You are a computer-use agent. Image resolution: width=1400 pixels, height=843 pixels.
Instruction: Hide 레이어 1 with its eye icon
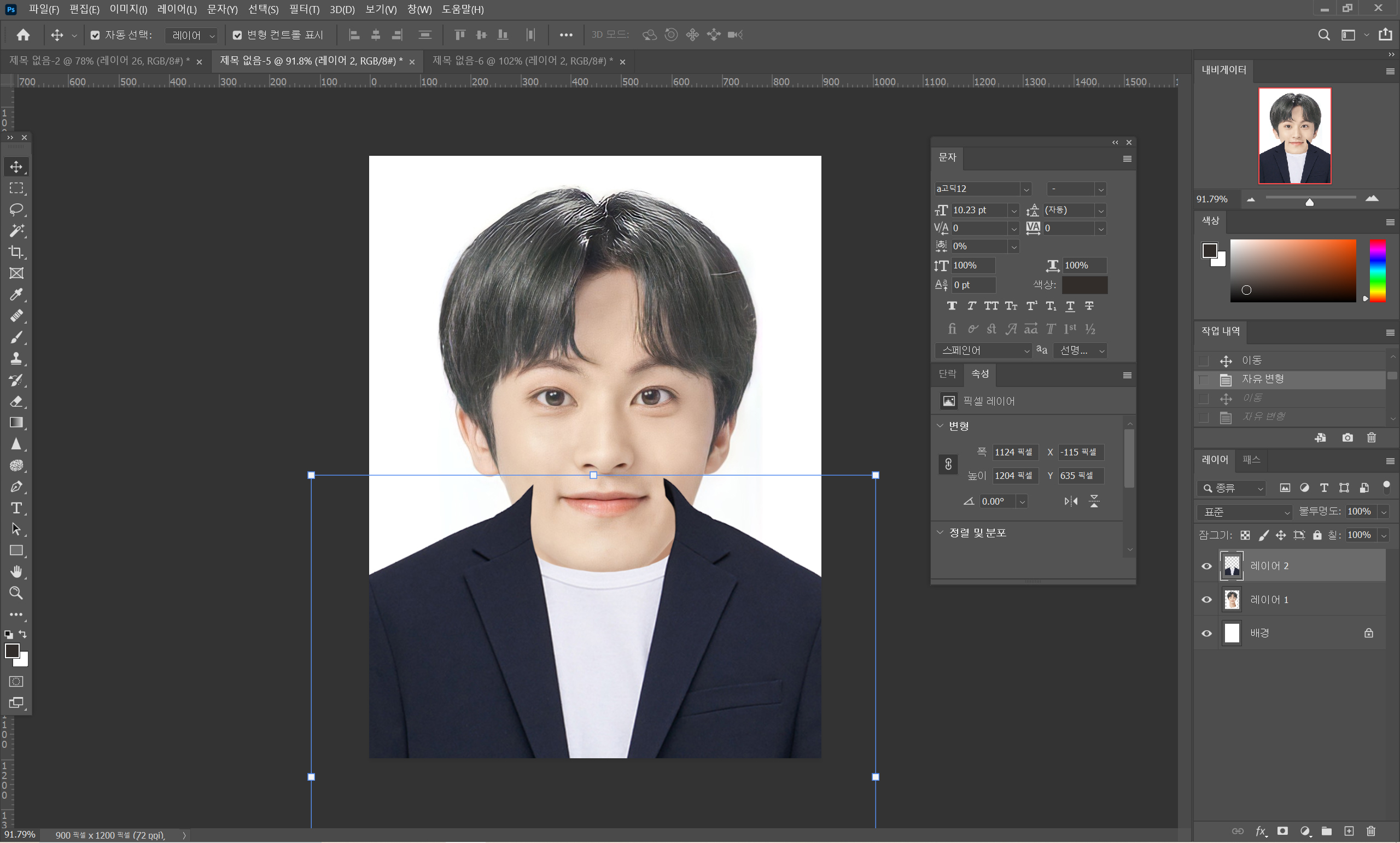tap(1206, 600)
